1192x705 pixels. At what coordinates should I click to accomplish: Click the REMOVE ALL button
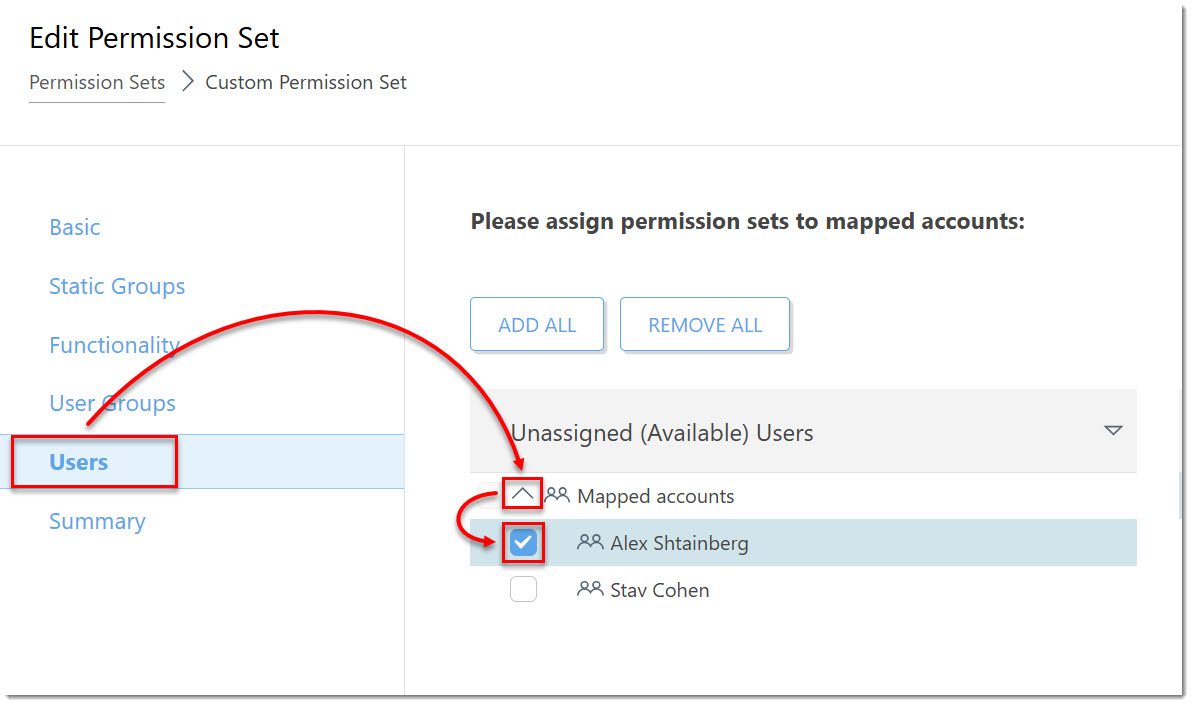pyautogui.click(x=705, y=325)
